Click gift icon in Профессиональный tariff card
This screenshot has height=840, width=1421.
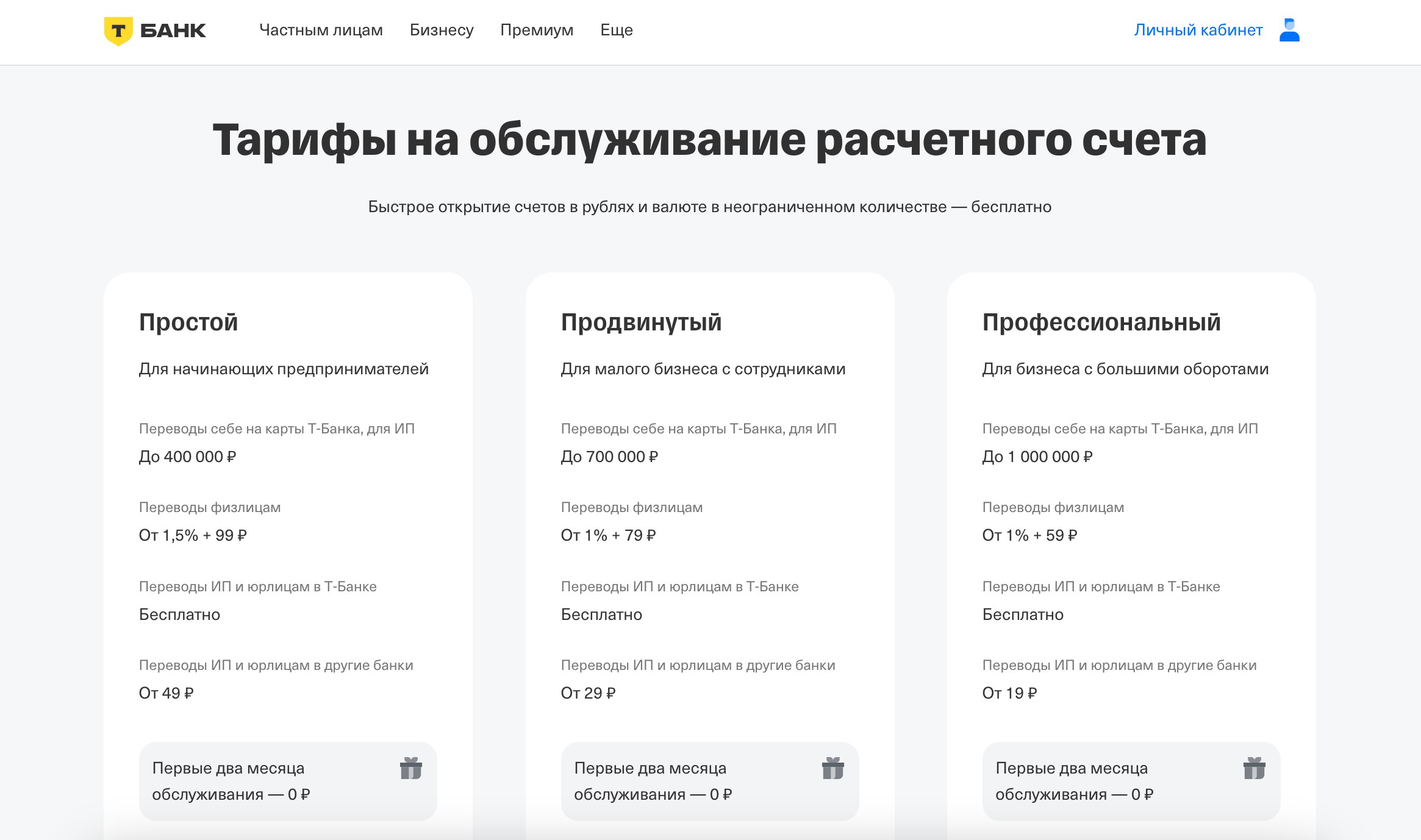(x=1254, y=768)
